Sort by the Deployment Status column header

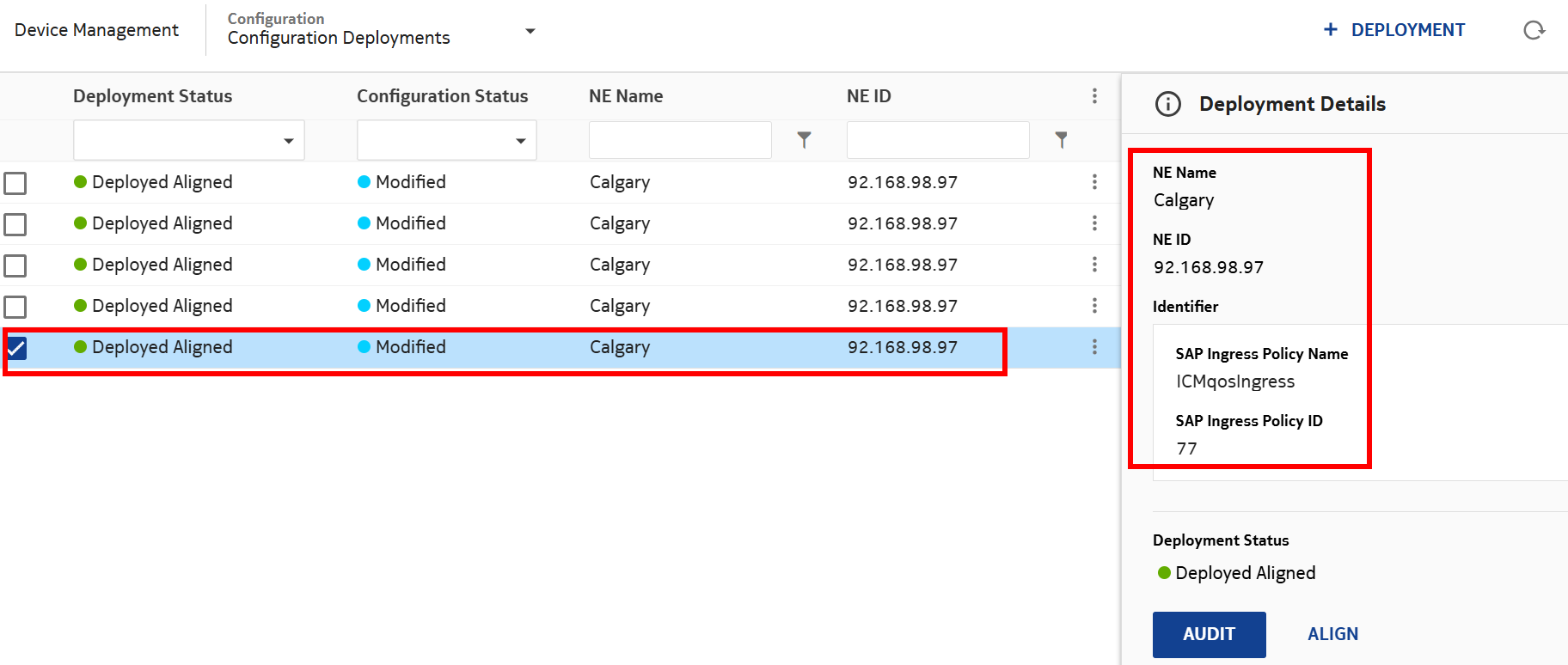coord(152,96)
